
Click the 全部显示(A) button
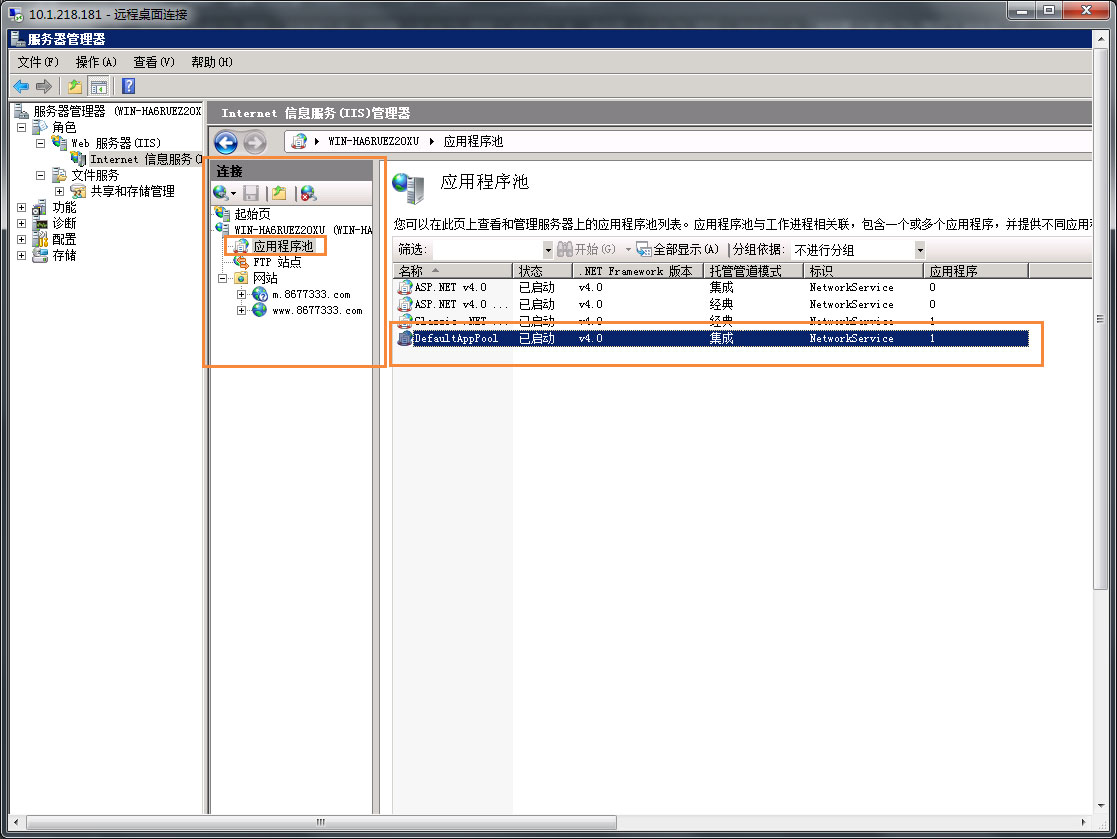click(x=678, y=249)
